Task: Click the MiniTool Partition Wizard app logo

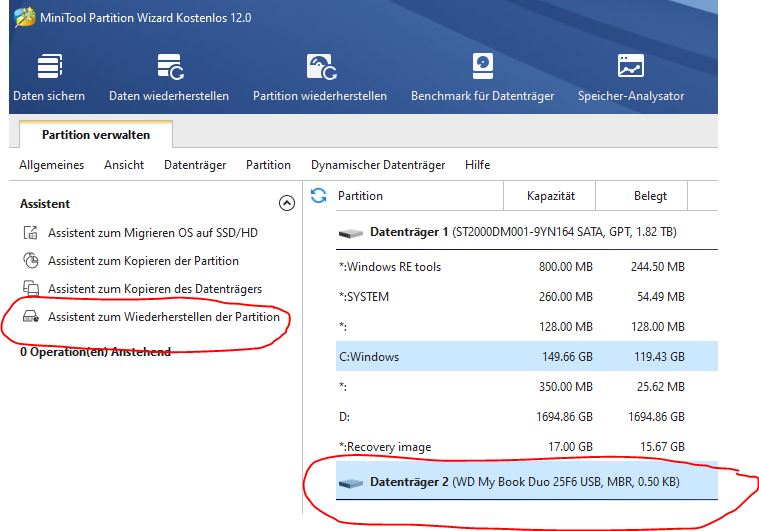Action: (x=25, y=17)
